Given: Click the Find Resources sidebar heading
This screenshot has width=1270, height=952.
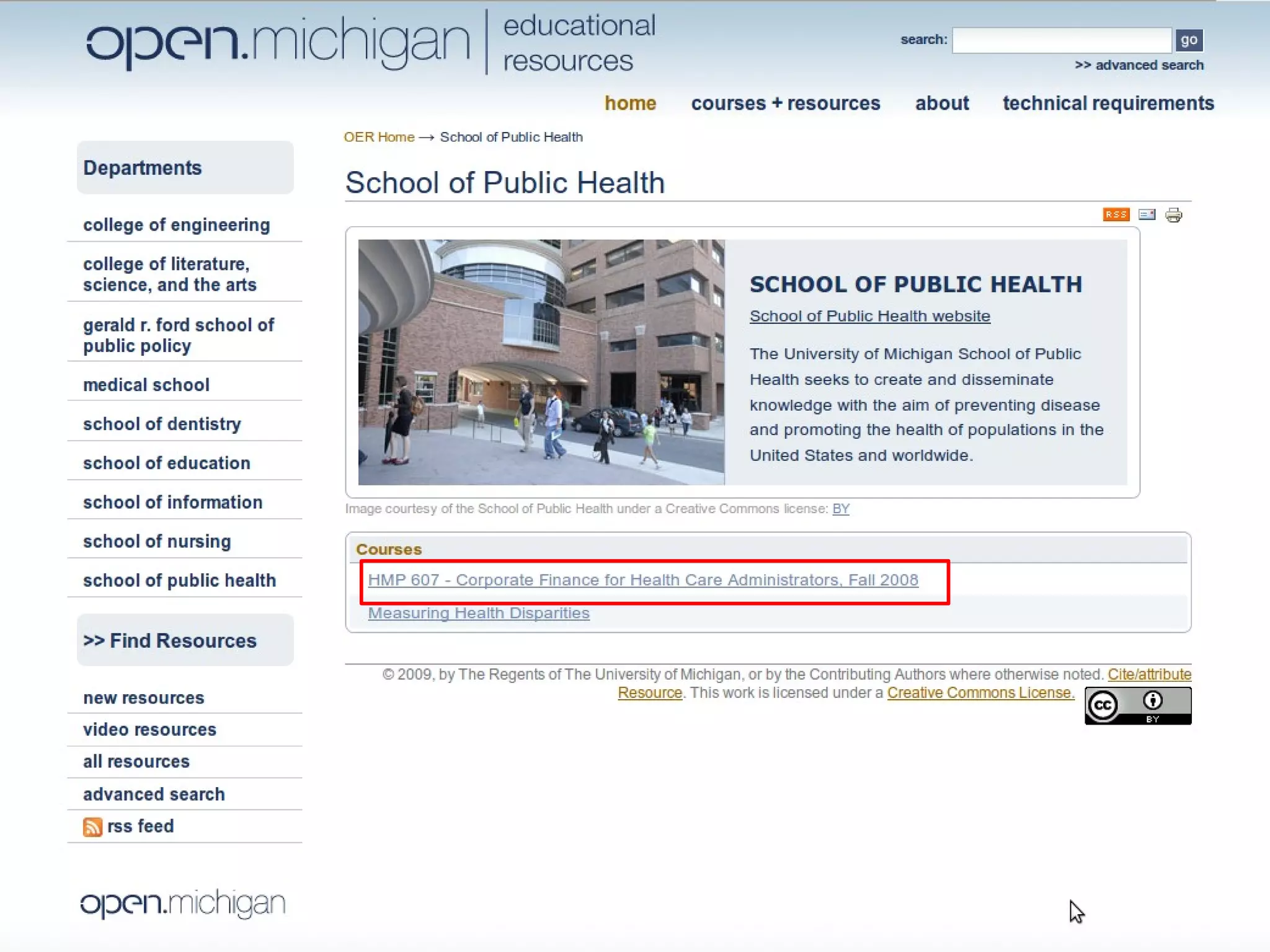Looking at the screenshot, I should pos(185,640).
